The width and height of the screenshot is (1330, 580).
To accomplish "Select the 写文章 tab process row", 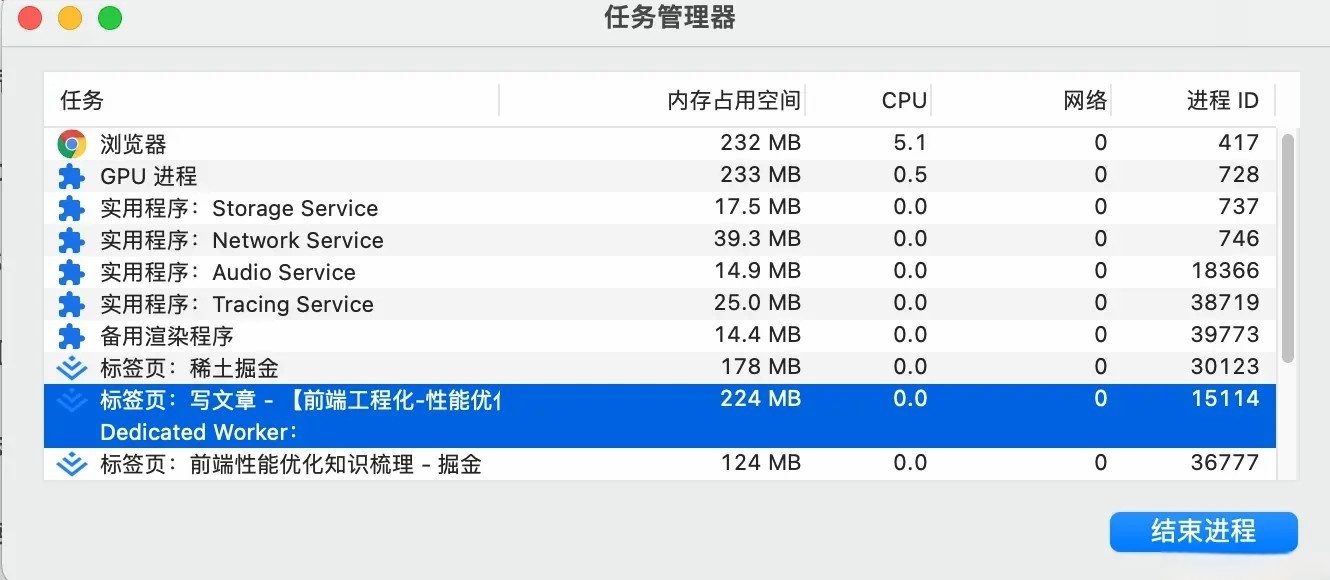I will coord(300,401).
